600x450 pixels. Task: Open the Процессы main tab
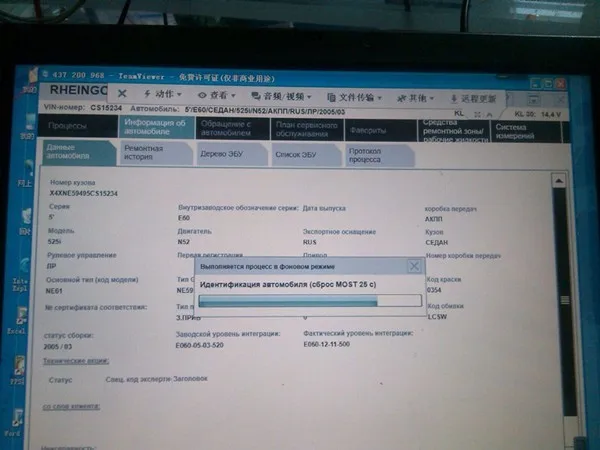(x=78, y=126)
